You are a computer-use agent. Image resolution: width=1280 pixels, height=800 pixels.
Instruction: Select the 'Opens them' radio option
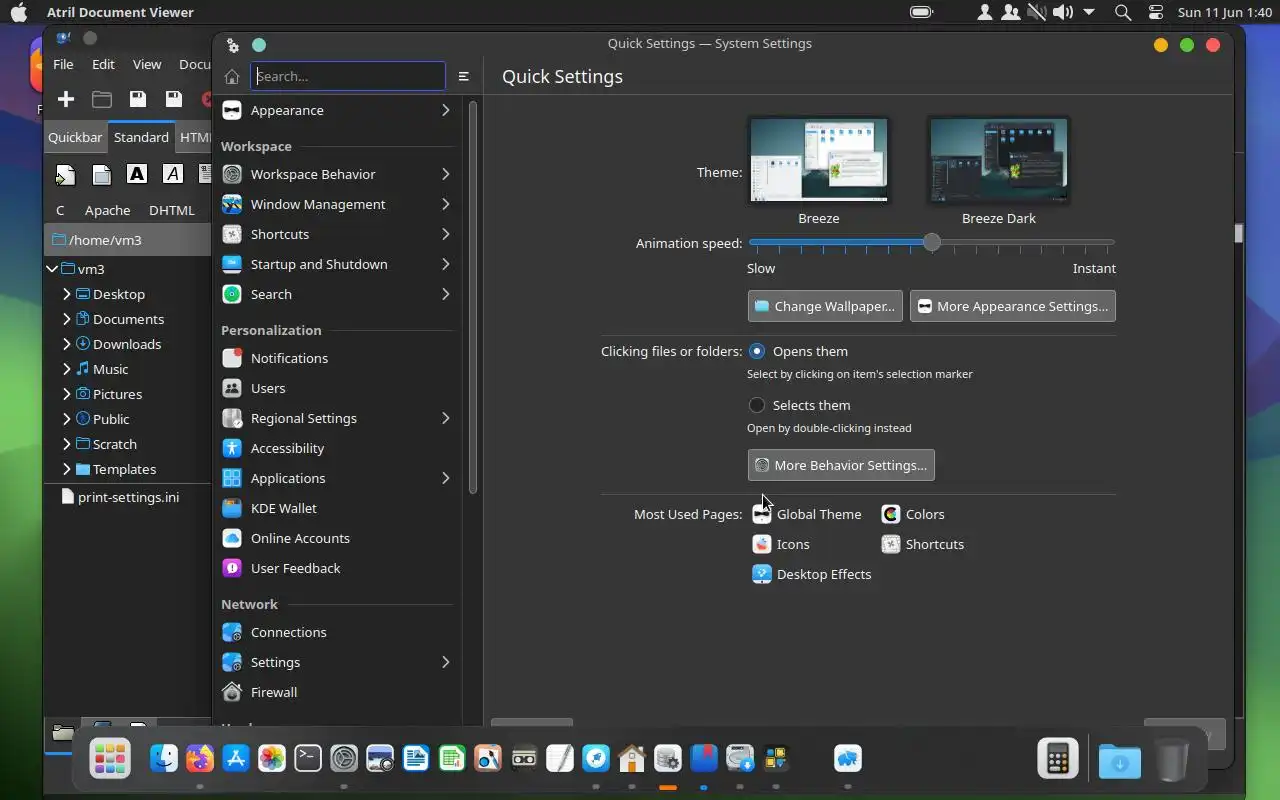[757, 351]
